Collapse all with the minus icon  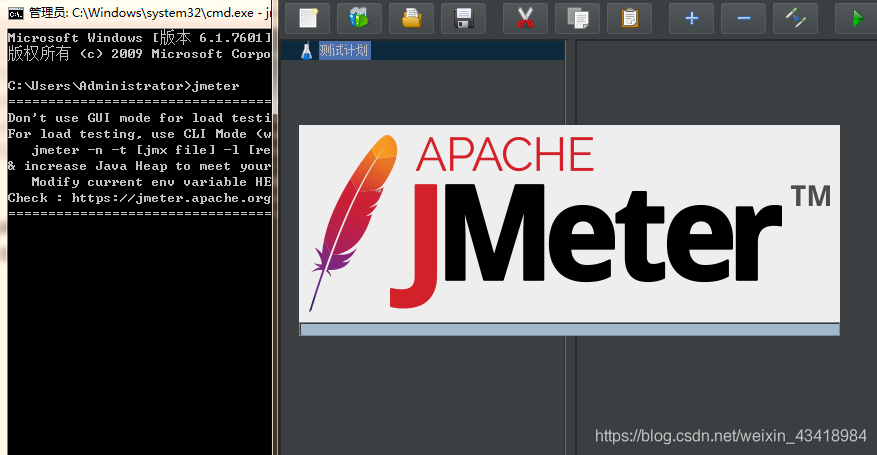pyautogui.click(x=743, y=18)
